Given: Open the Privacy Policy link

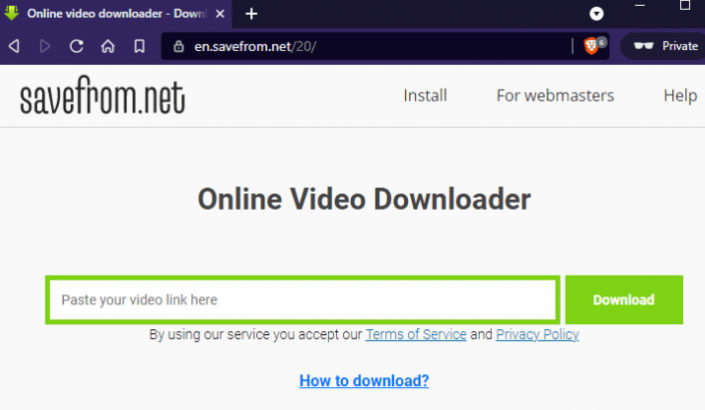Looking at the screenshot, I should (x=537, y=334).
